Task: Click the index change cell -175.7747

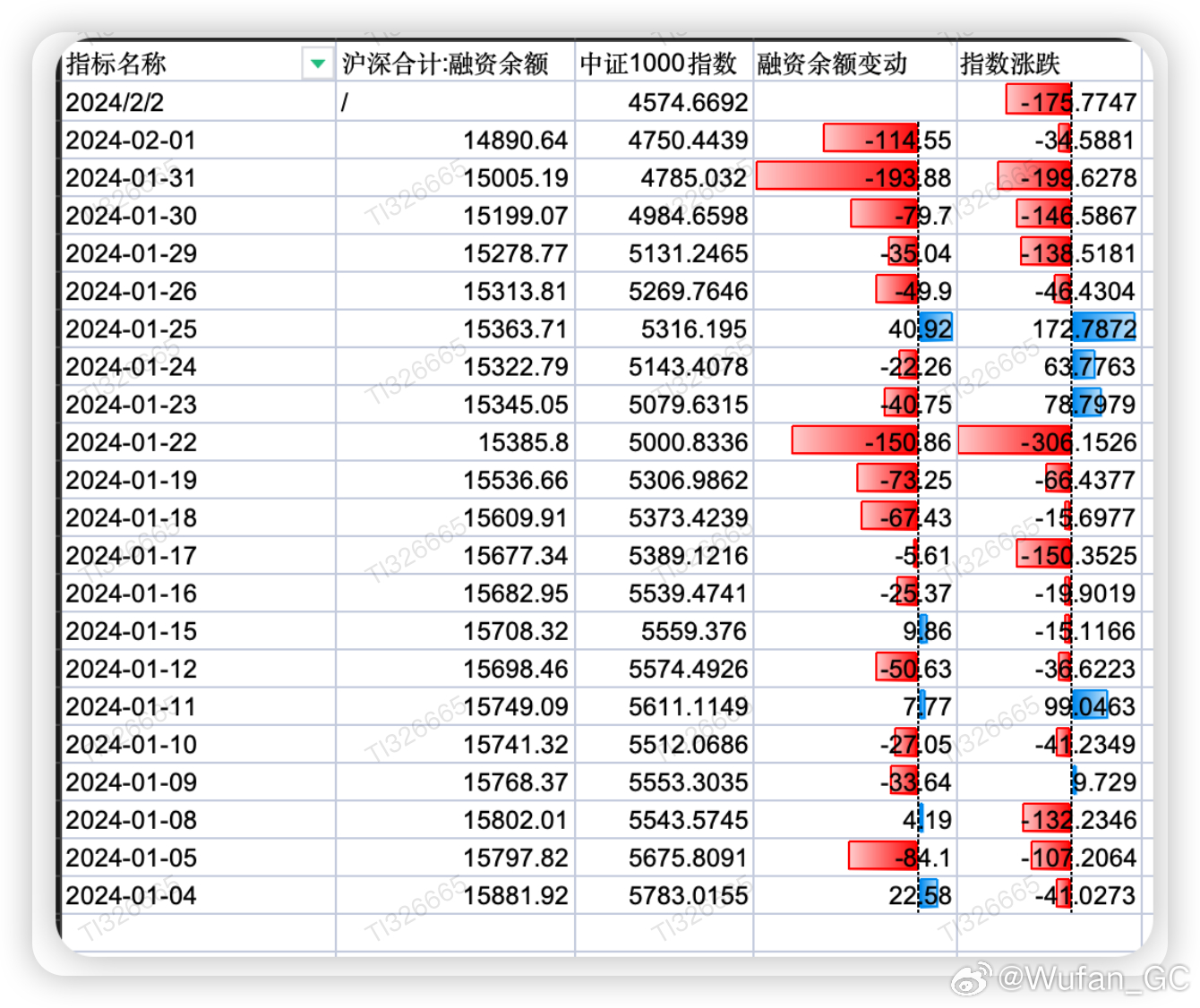Action: (1049, 101)
